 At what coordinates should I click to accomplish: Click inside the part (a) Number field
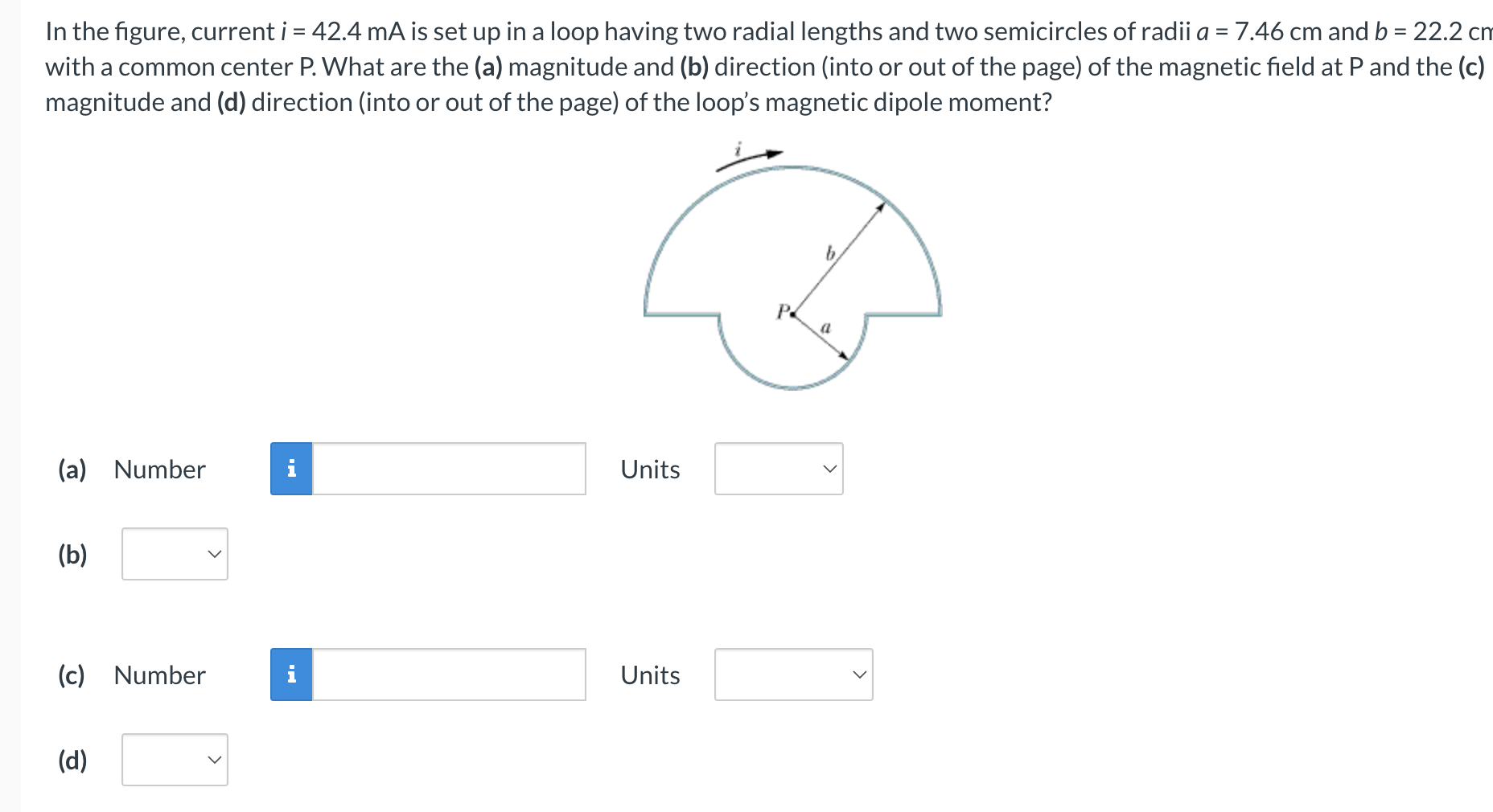point(447,469)
